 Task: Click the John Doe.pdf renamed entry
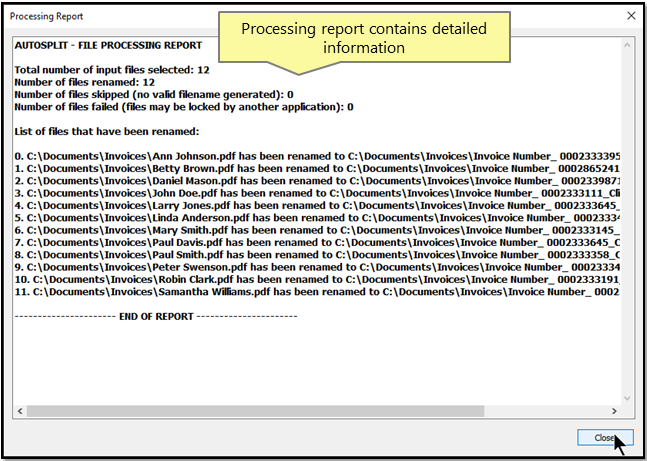(x=317, y=194)
